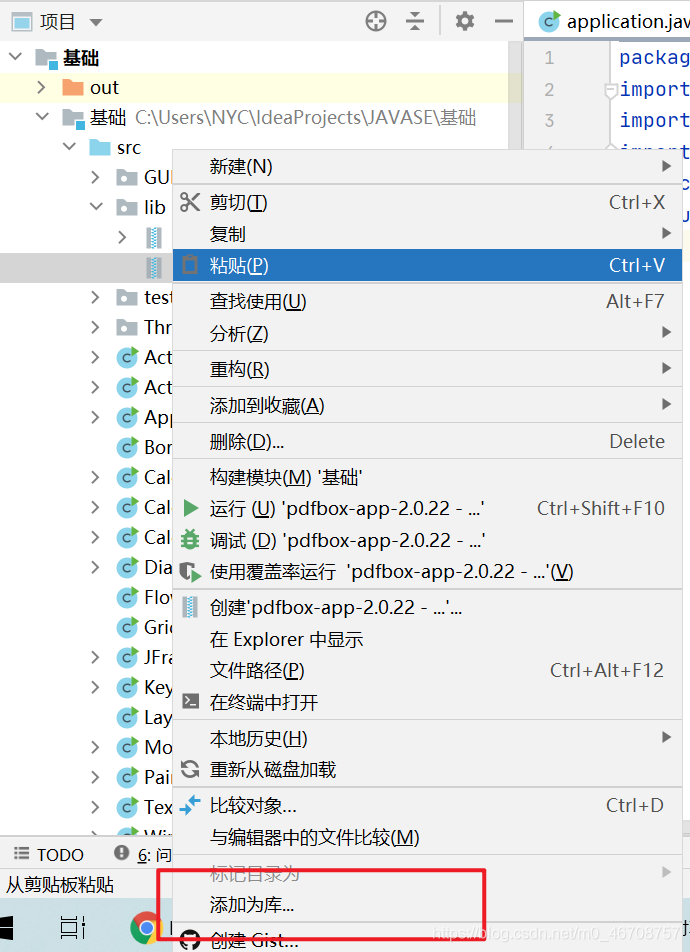Expand the Thr package folder
Screen dimensions: 690x952
pos(95,327)
